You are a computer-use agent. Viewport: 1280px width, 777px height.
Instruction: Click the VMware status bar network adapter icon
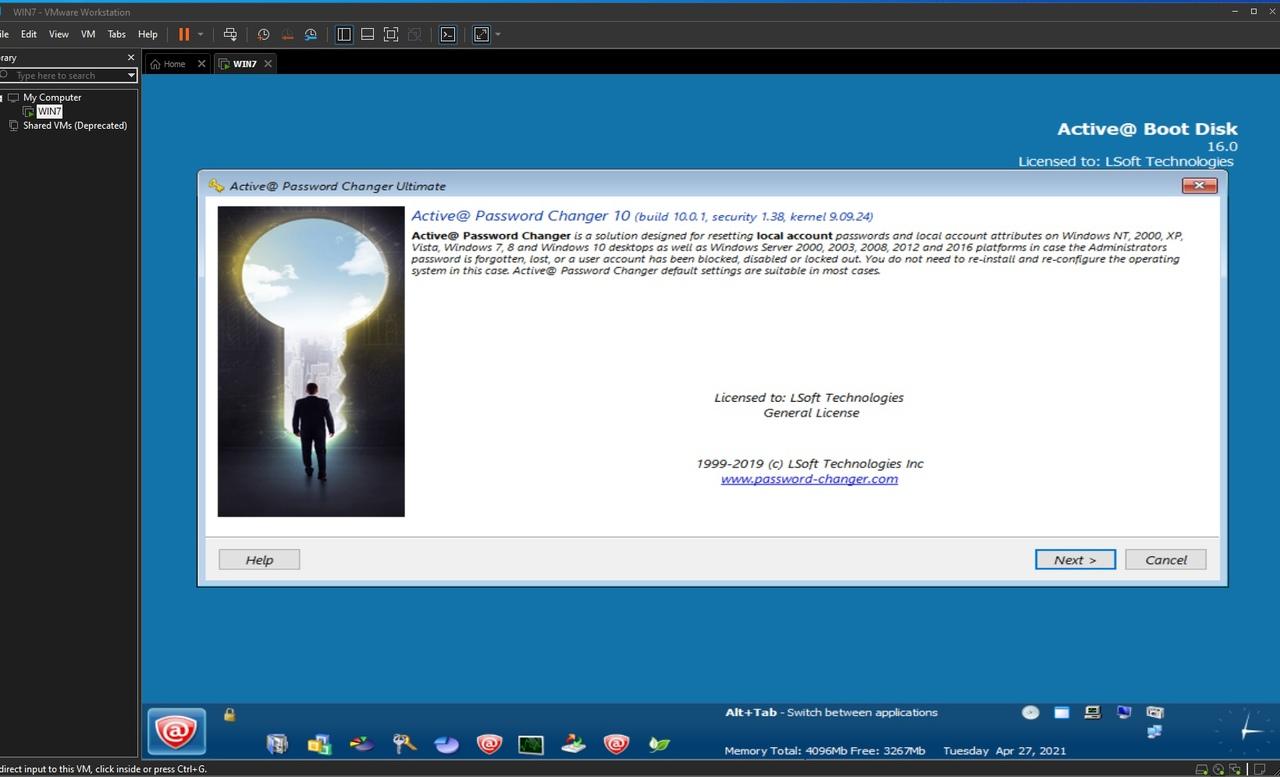[x=1234, y=769]
